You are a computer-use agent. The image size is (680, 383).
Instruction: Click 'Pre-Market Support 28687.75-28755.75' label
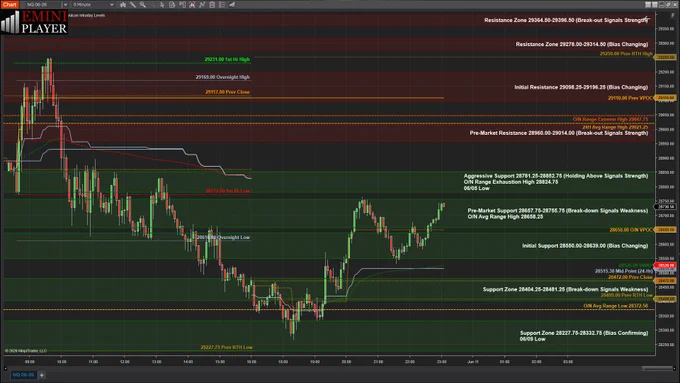coord(558,211)
